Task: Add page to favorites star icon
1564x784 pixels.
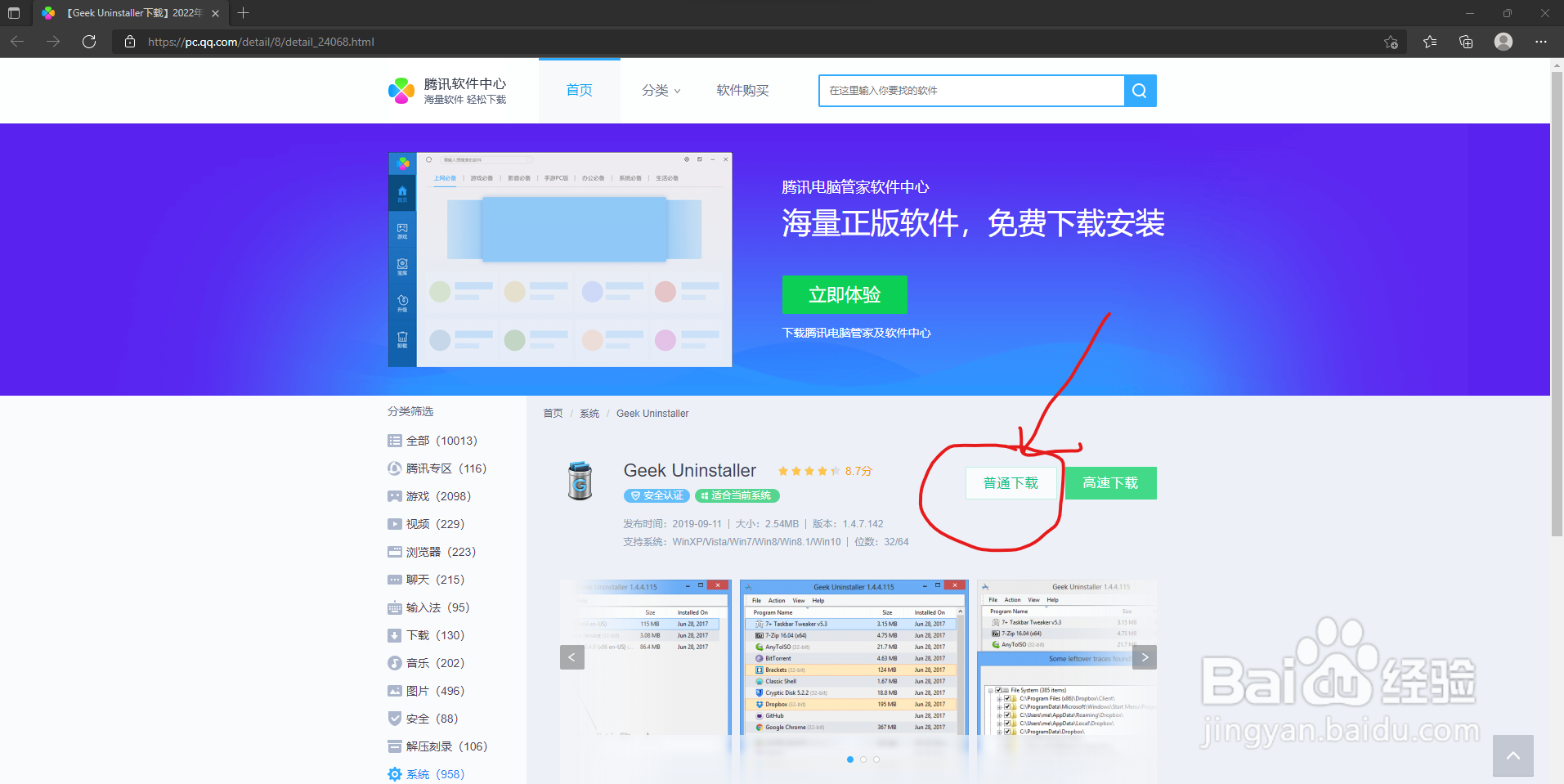Action: tap(1391, 42)
